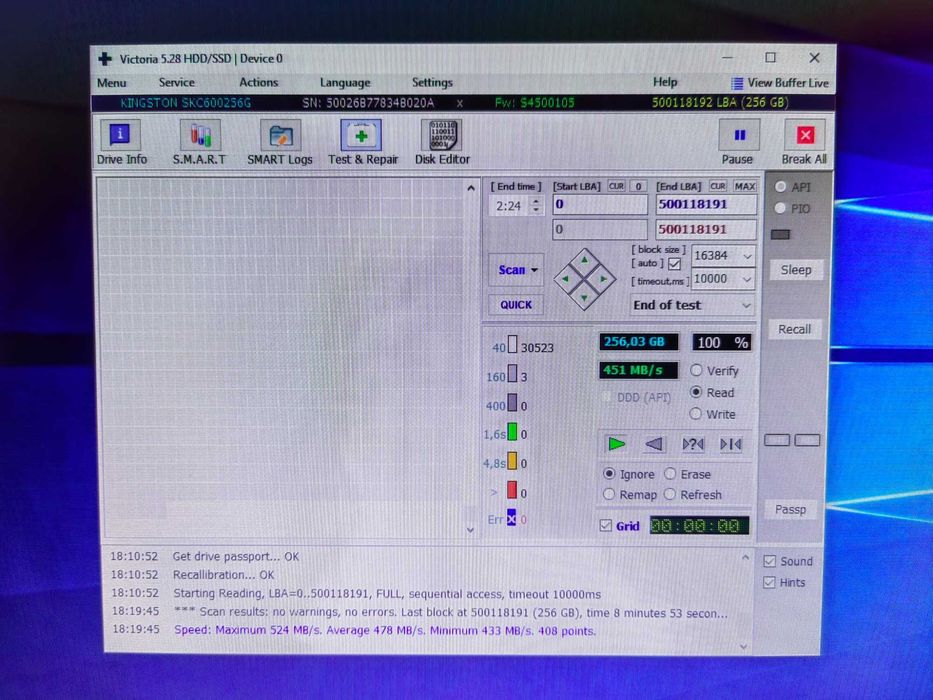
Task: Toggle the Sound checkbox
Action: coord(769,561)
